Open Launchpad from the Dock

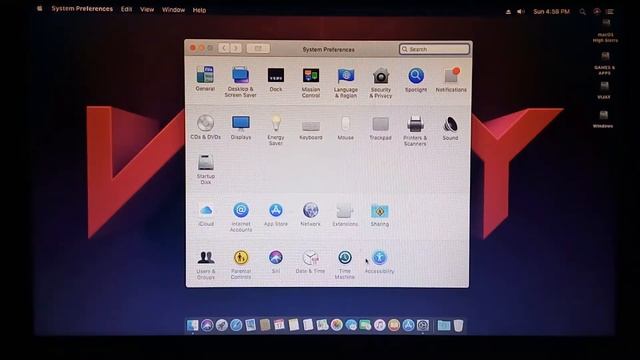(222, 325)
